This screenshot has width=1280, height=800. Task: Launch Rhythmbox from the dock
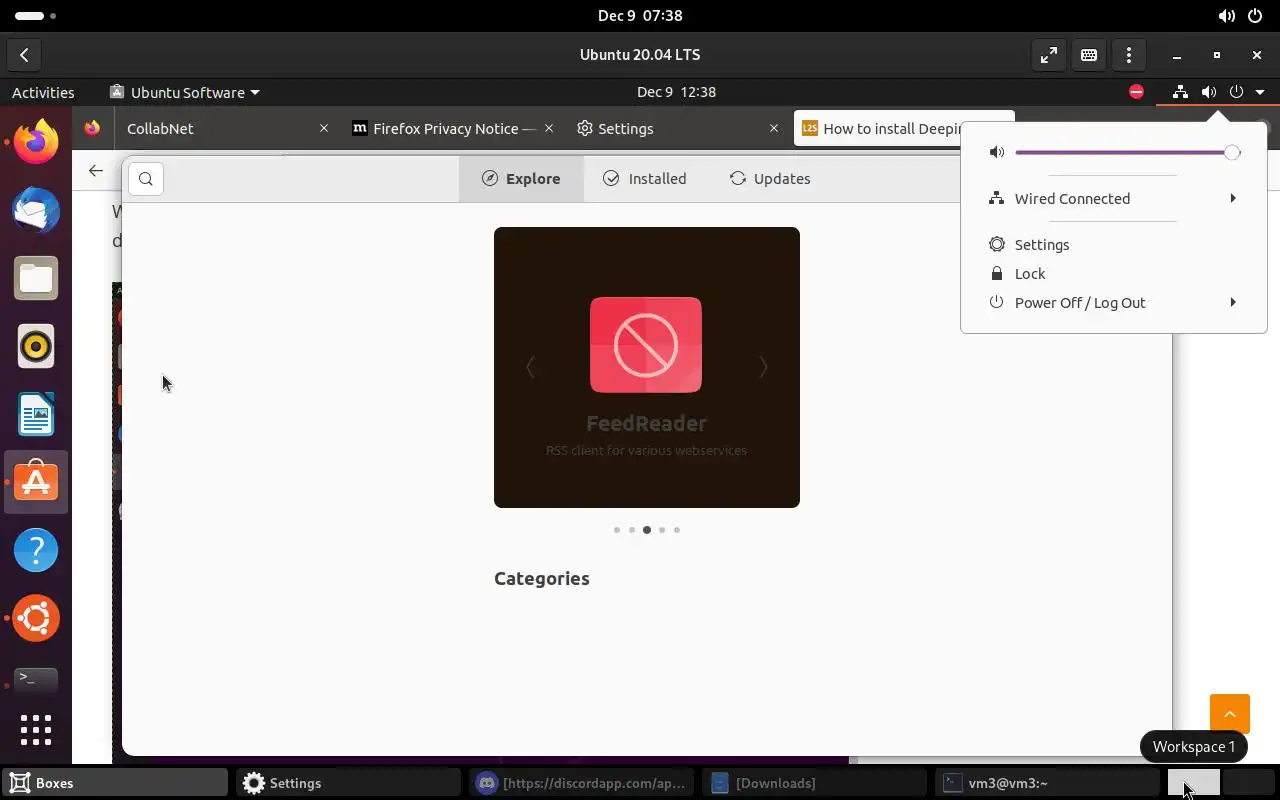36,346
